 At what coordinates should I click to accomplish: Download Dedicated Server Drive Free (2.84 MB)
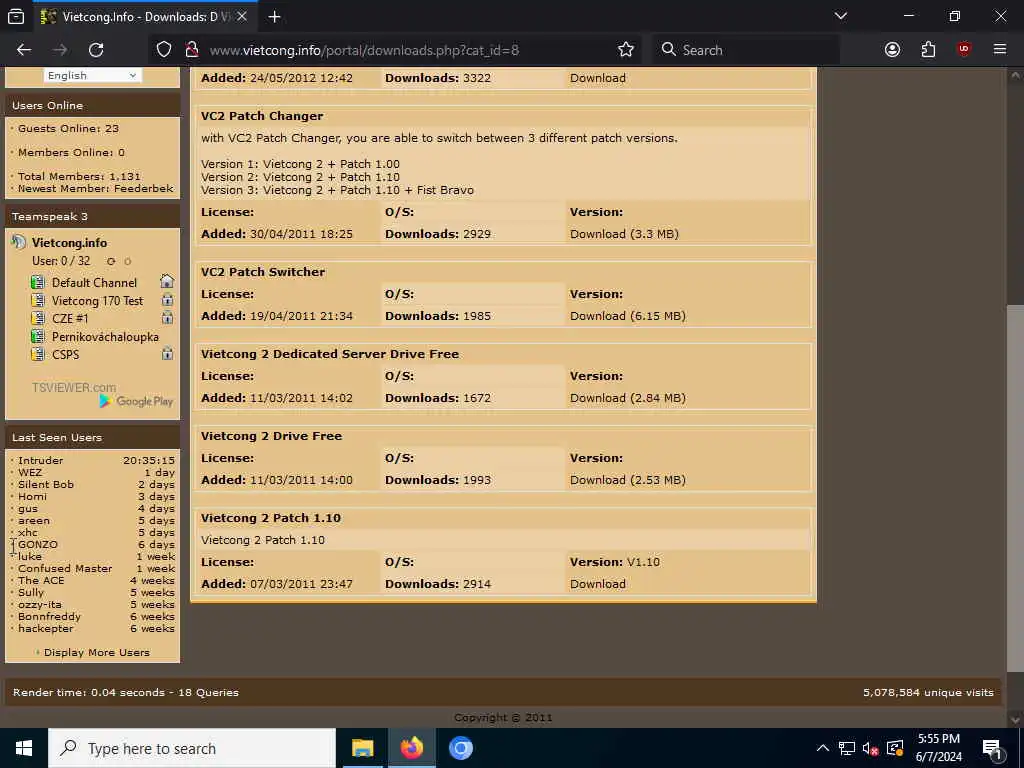tap(628, 398)
